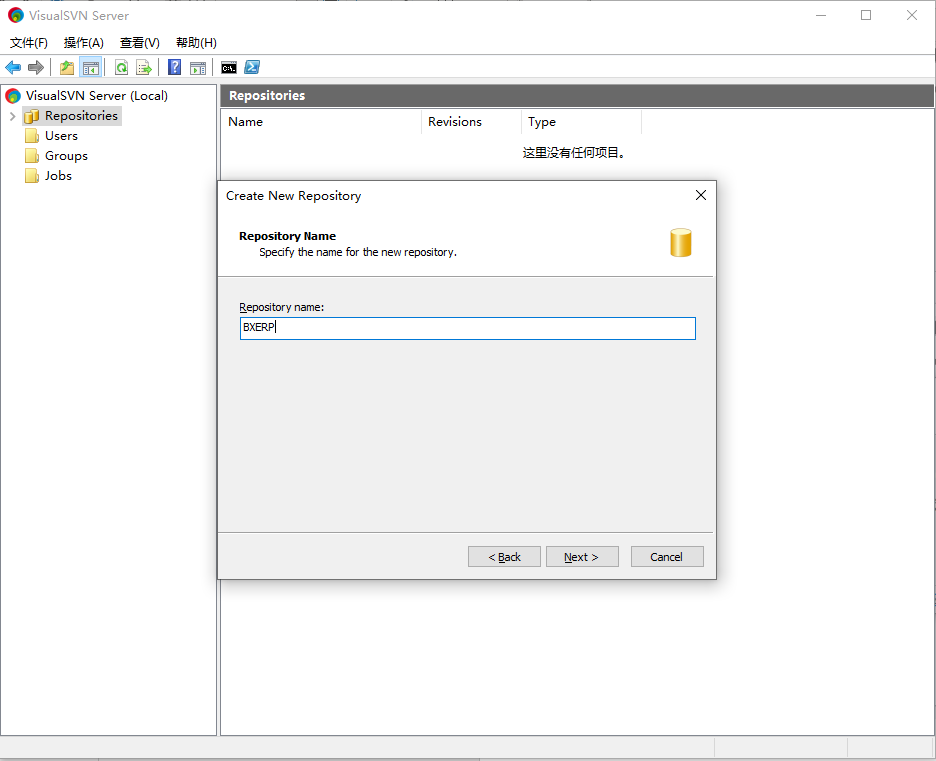Click the Repositories pane header bar
The width and height of the screenshot is (936, 761).
(x=577, y=96)
